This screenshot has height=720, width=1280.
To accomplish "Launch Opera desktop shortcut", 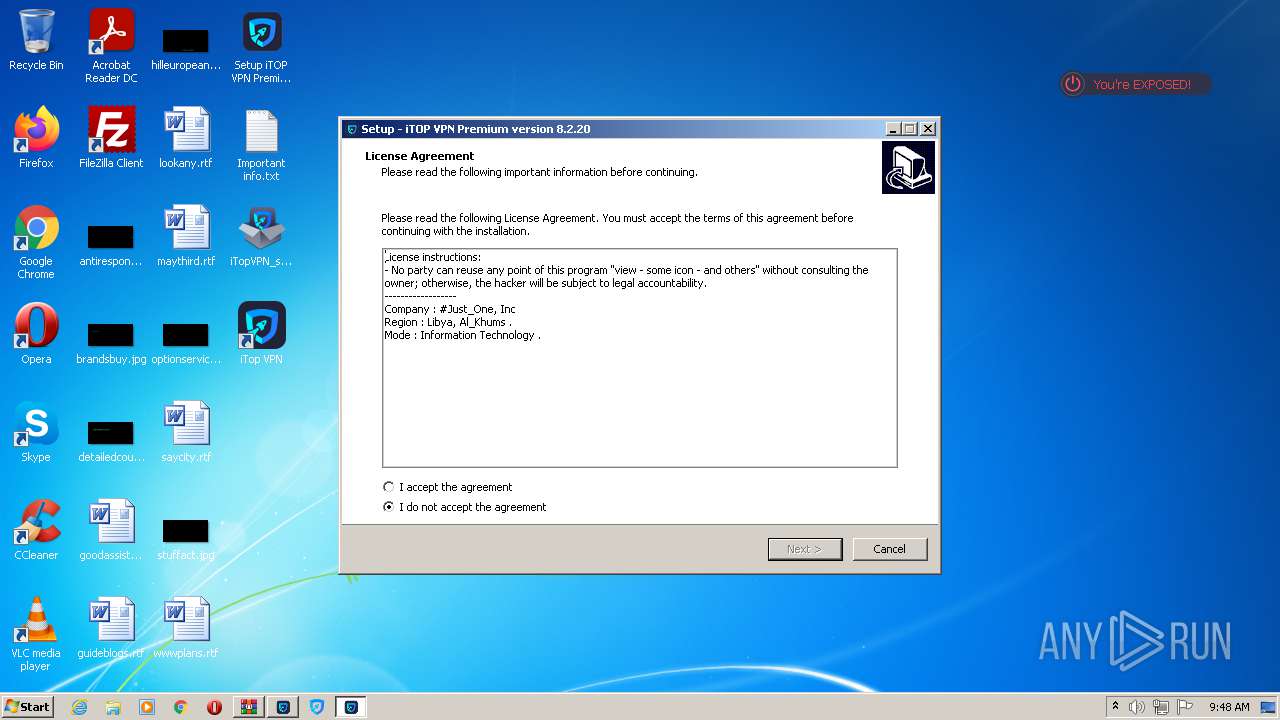I will coord(36,334).
